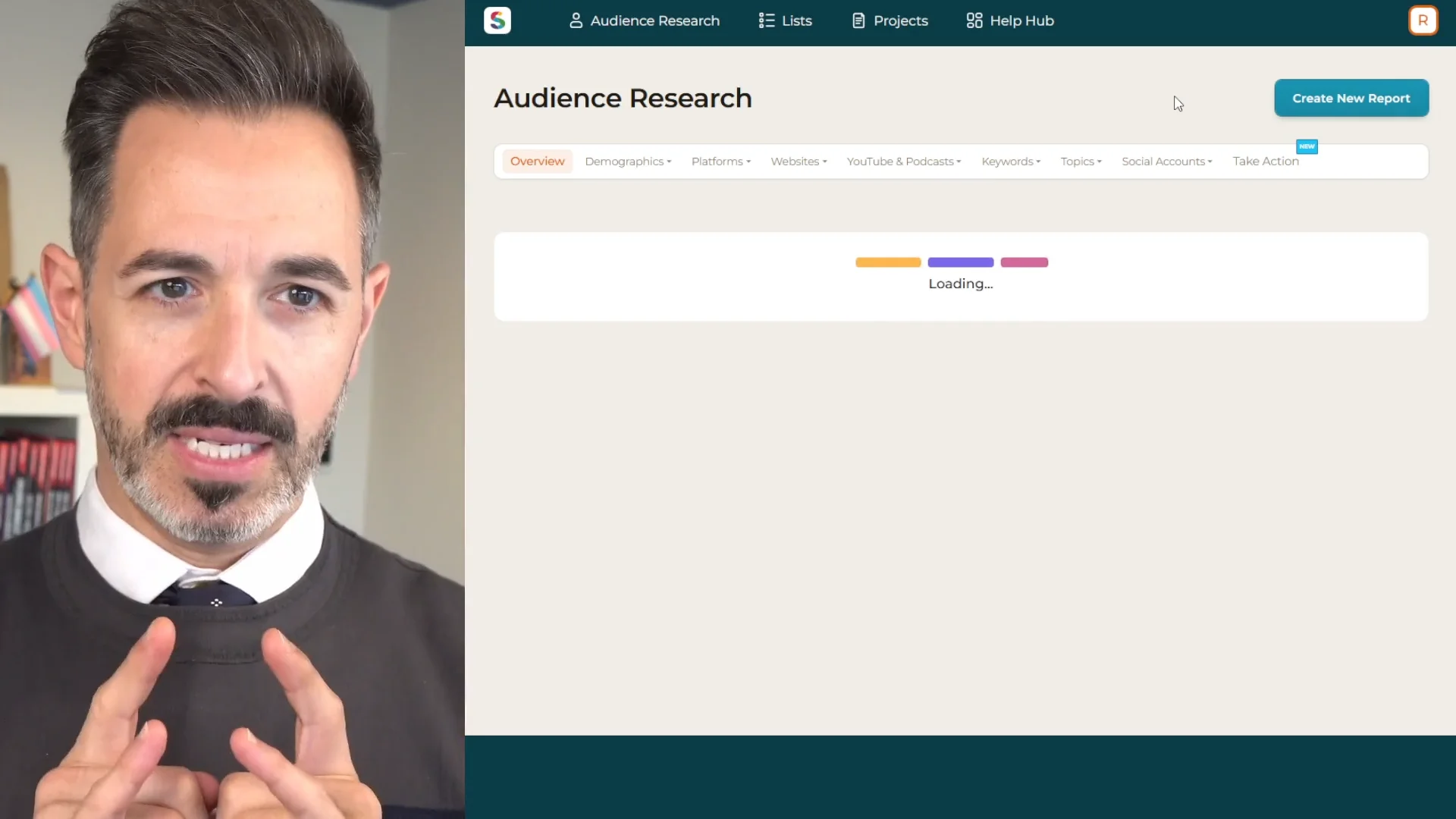1456x819 pixels.
Task: Navigate to Help Hub in the top menu
Action: [1021, 20]
